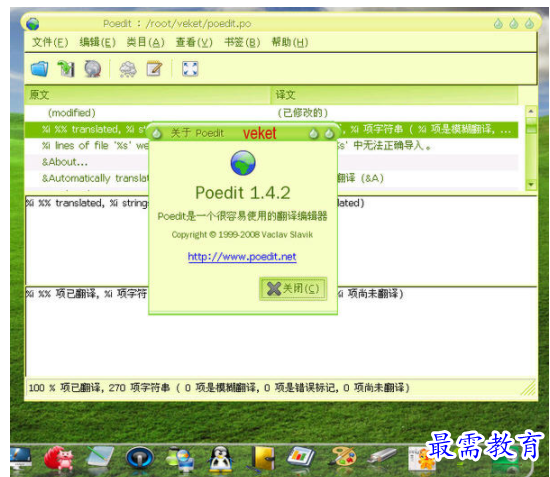Toggle the fuzzy translation cloud icon
This screenshot has width=550, height=477.
point(128,69)
